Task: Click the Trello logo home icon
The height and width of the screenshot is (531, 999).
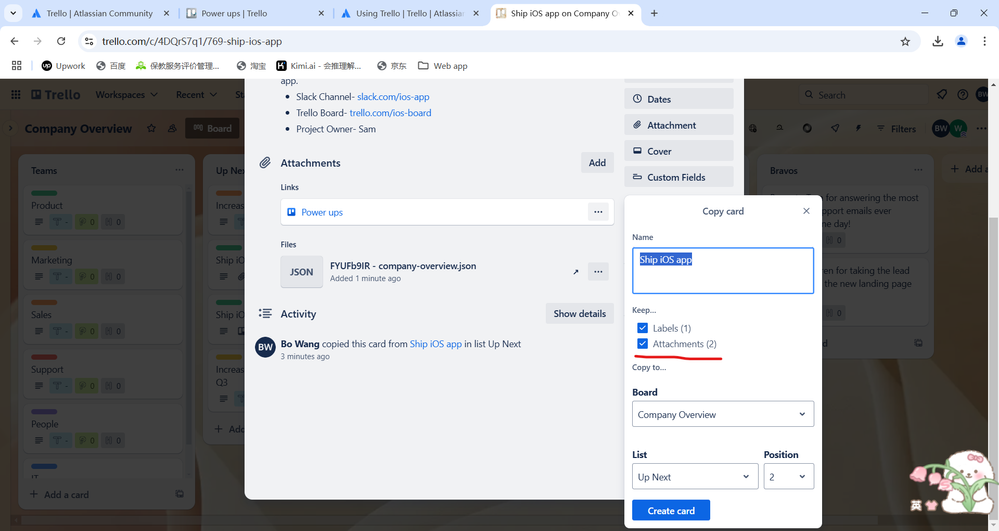Action: coord(56,94)
